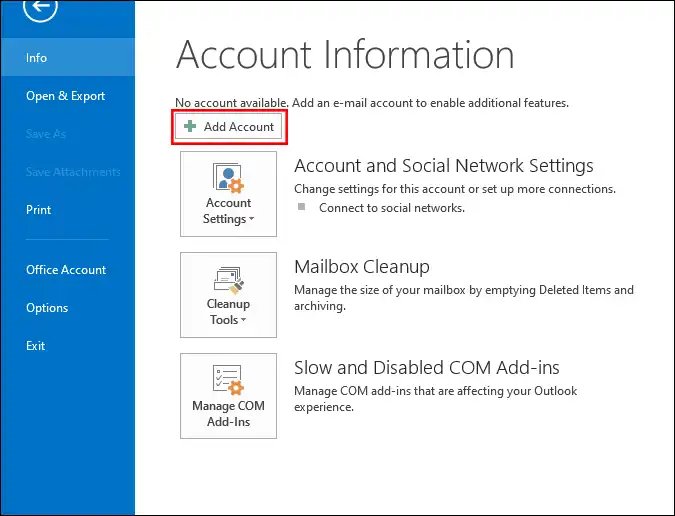
Task: Open the Open & Export menu item
Action: point(65,96)
